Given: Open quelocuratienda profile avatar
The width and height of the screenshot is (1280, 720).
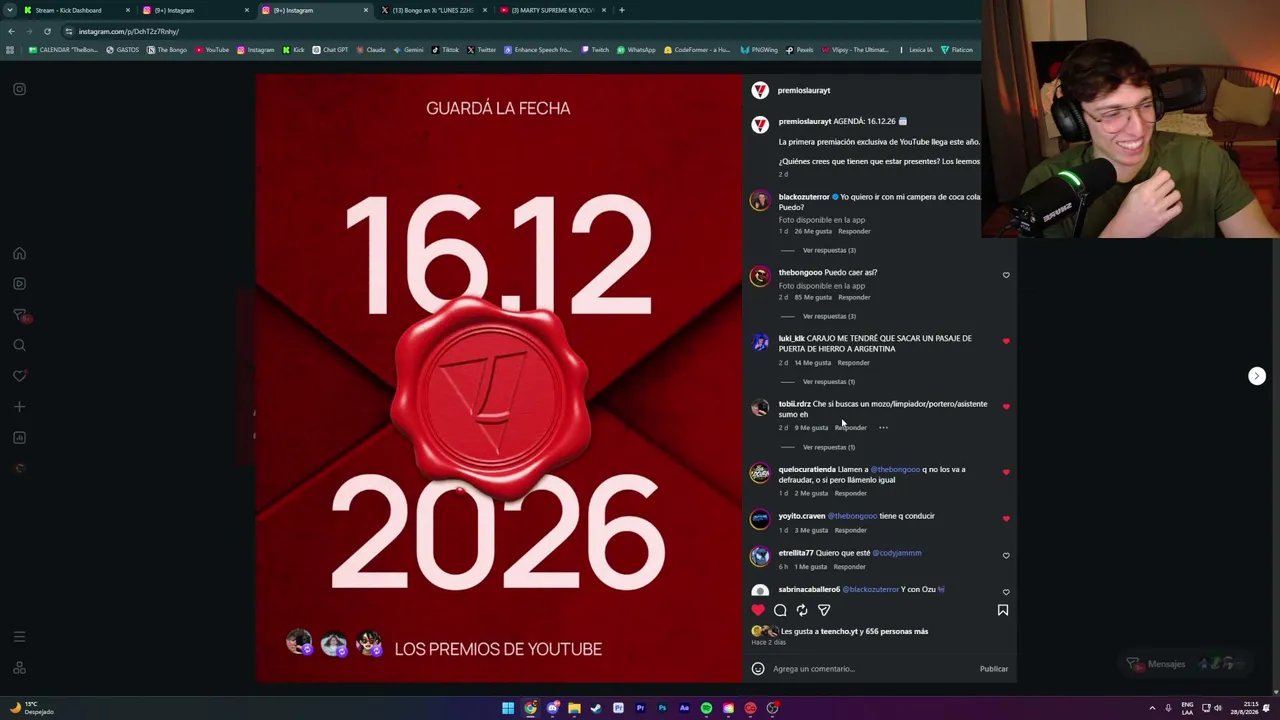Looking at the screenshot, I should pos(760,473).
